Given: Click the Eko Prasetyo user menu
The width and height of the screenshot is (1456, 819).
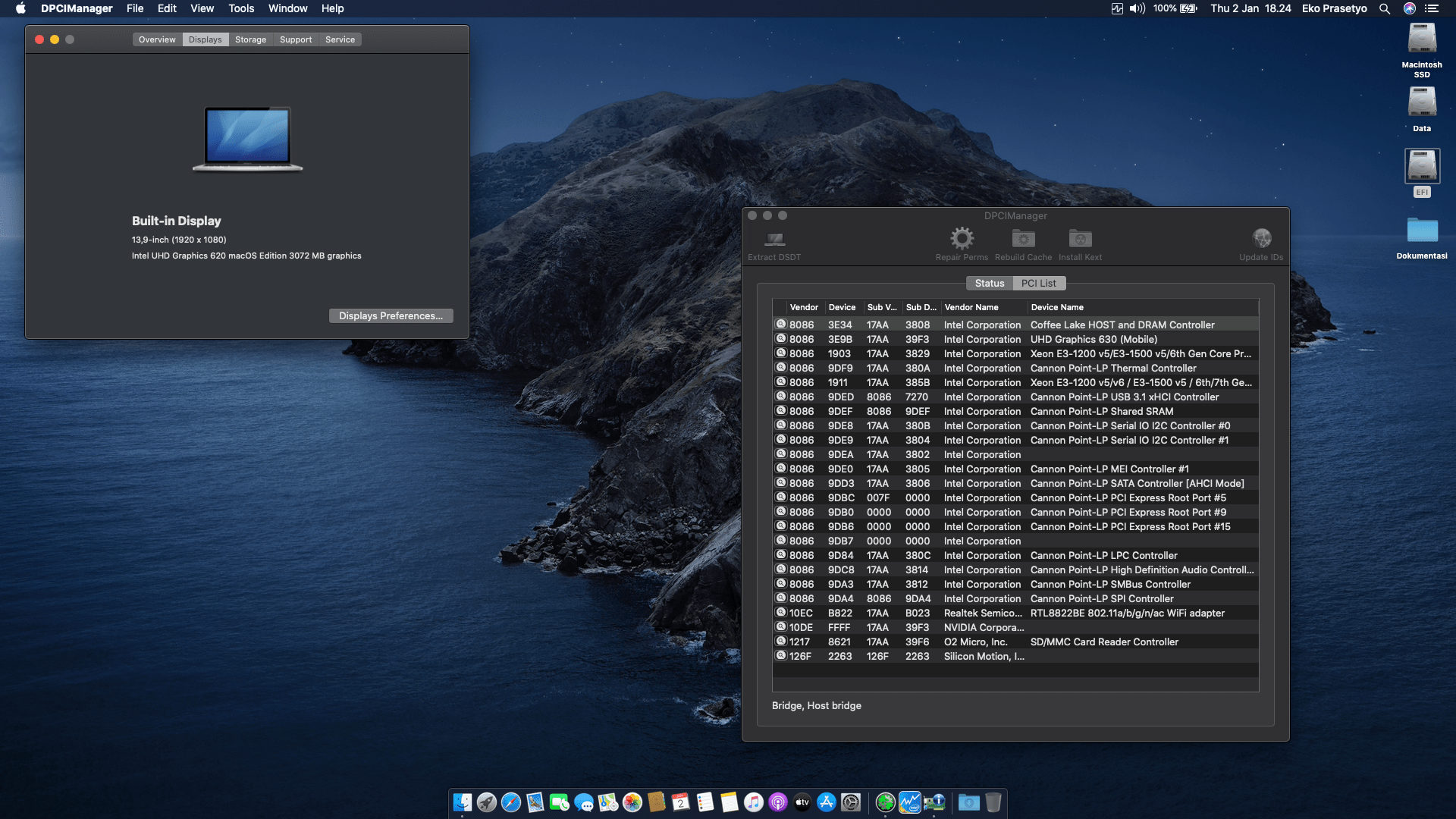Looking at the screenshot, I should 1335,8.
